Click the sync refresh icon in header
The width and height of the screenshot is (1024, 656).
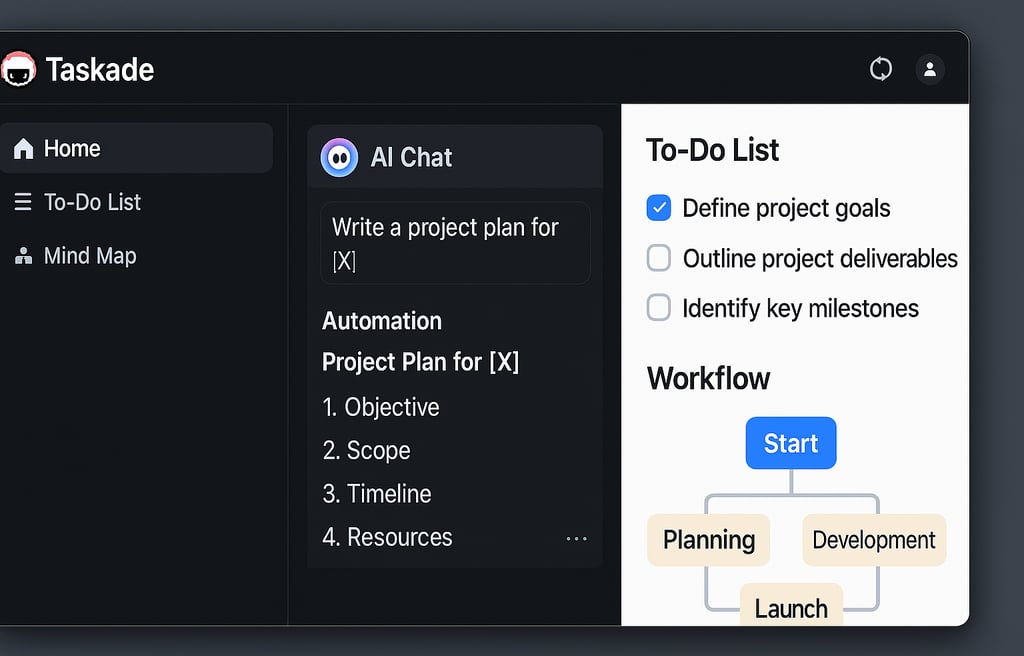tap(880, 69)
